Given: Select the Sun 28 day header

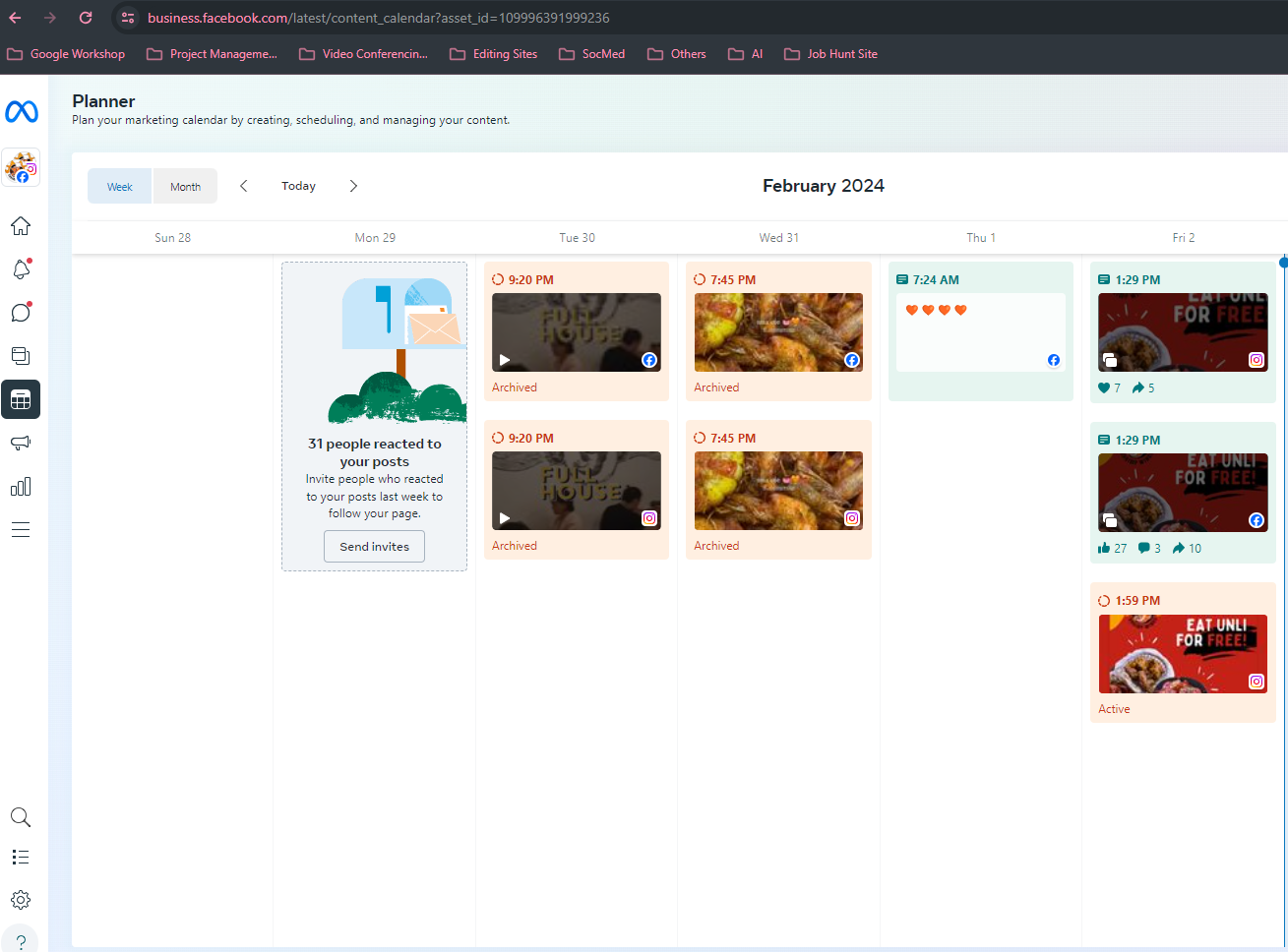Looking at the screenshot, I should [x=173, y=238].
